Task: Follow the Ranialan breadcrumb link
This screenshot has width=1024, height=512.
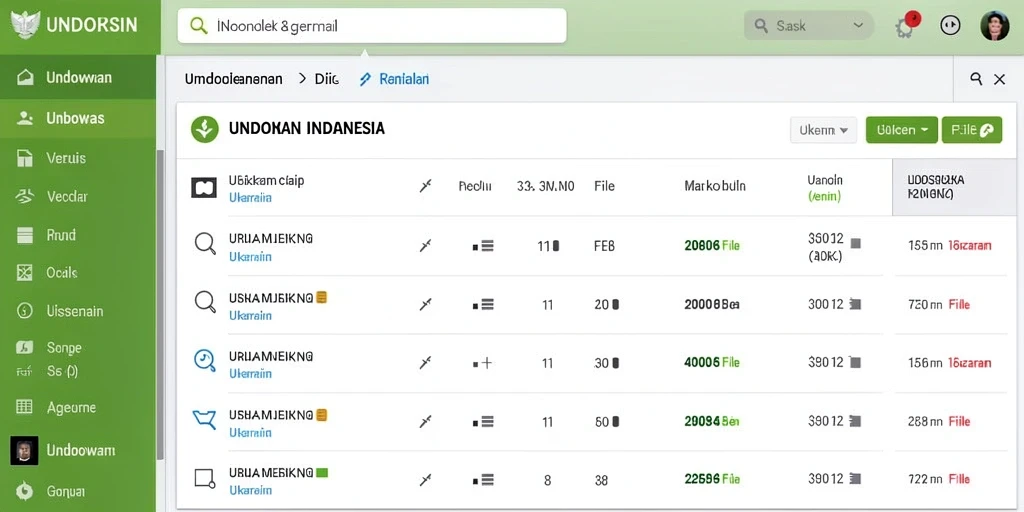Action: click(395, 80)
